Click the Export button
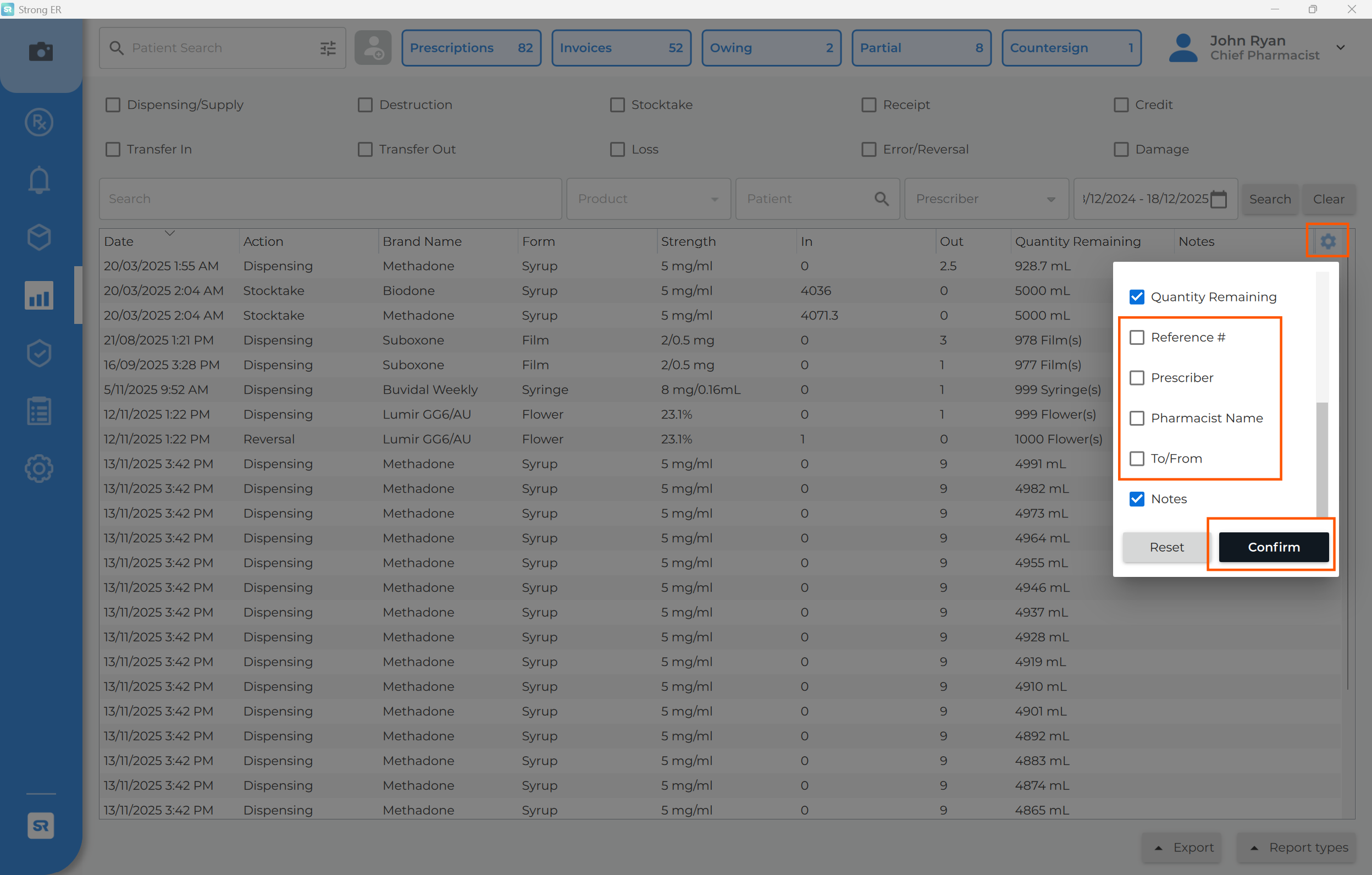Screen dimensions: 1372x875 click(x=1182, y=847)
